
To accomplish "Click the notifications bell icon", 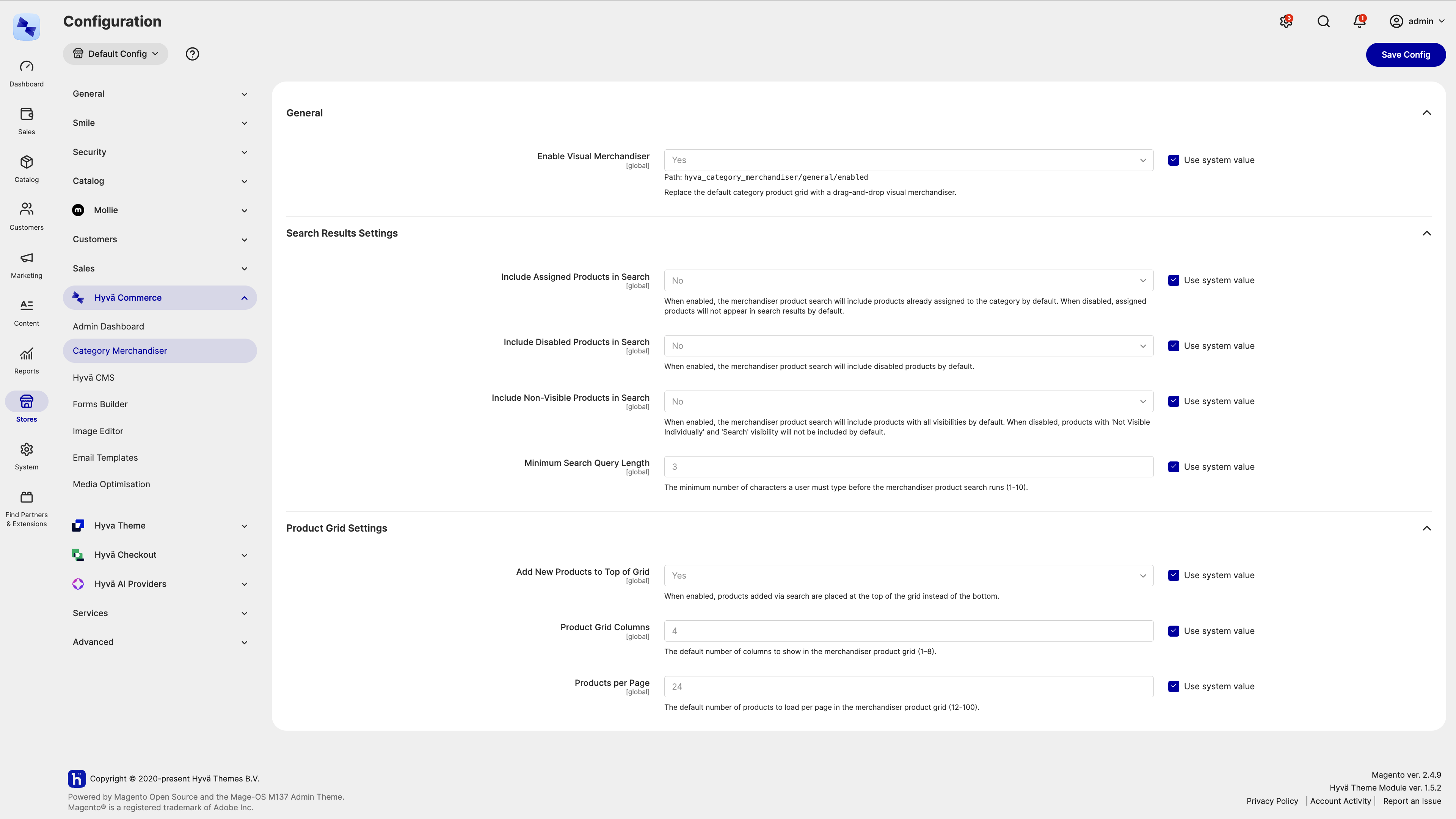I will 1359,22.
